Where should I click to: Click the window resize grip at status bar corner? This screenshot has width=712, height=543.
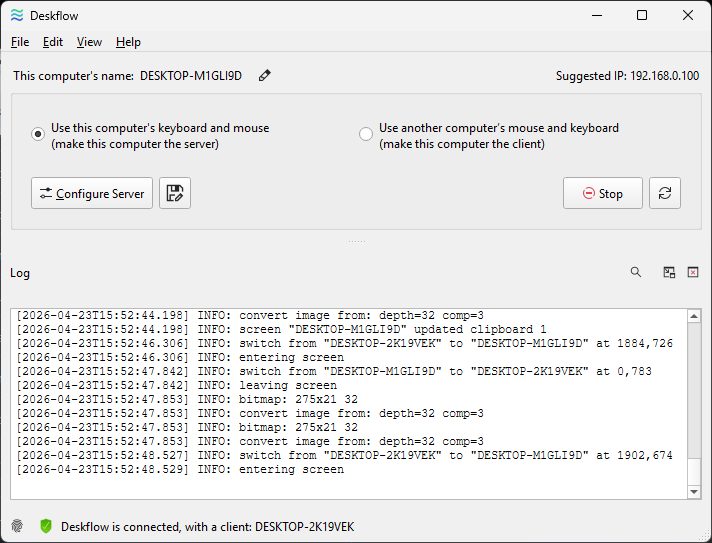pyautogui.click(x=706, y=537)
